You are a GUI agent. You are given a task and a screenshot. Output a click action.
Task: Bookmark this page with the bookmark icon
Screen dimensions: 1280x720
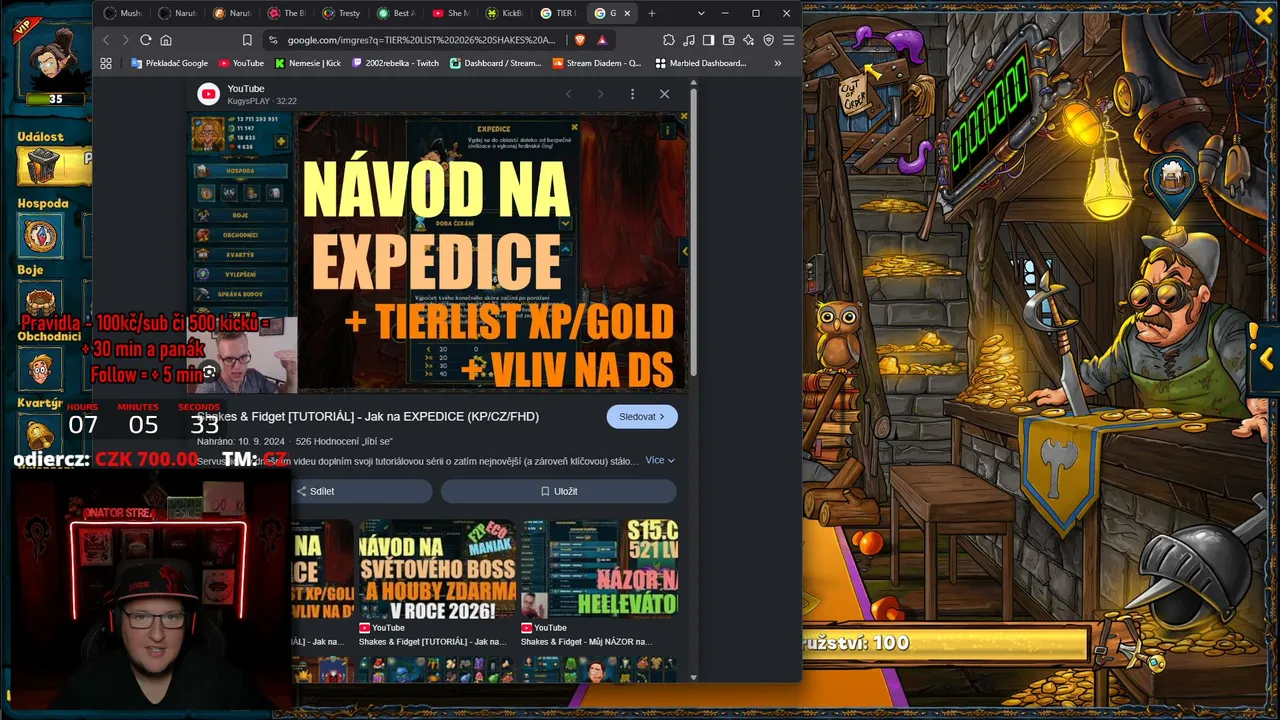[x=247, y=40]
